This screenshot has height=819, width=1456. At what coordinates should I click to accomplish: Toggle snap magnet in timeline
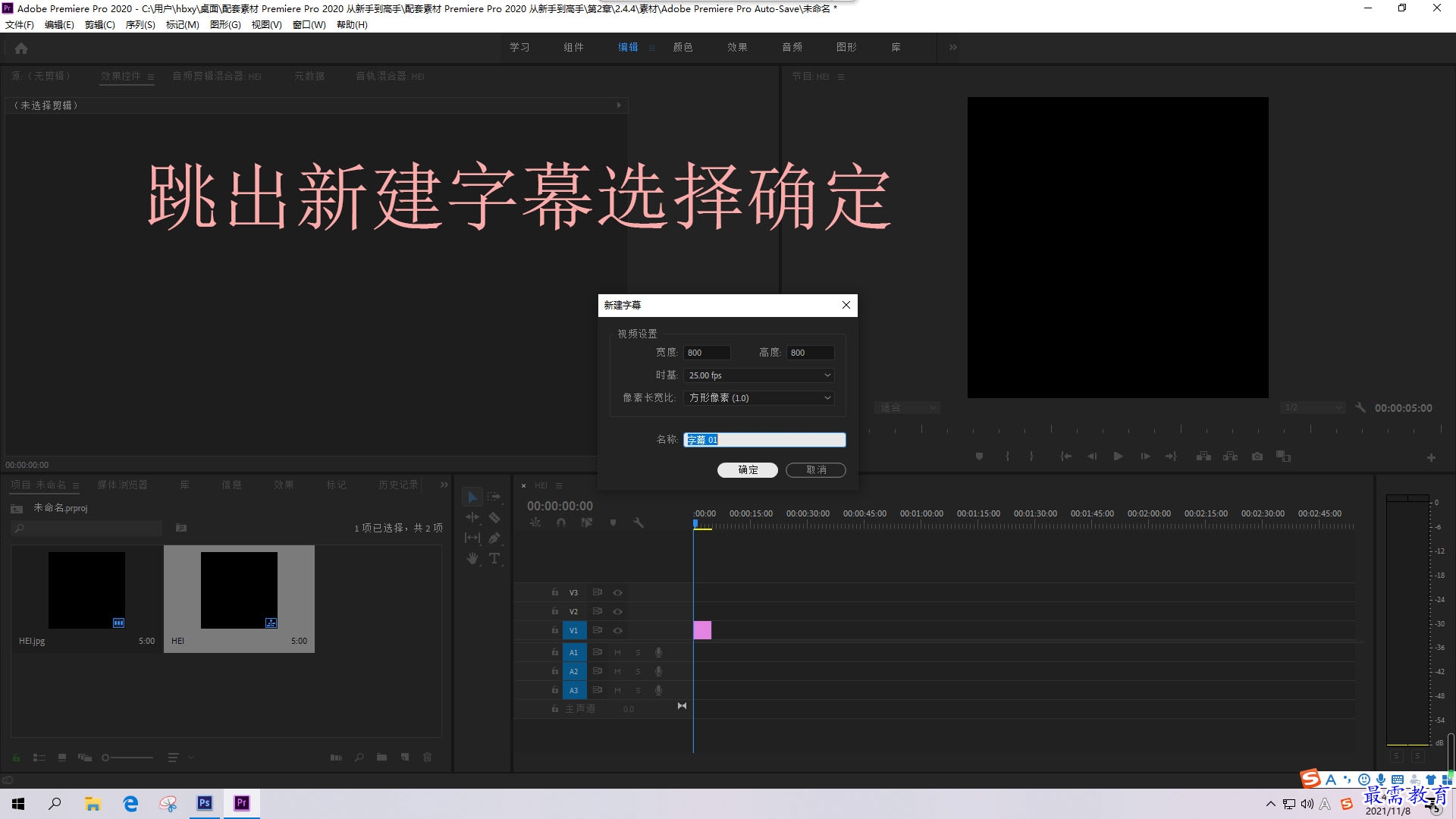tap(561, 522)
